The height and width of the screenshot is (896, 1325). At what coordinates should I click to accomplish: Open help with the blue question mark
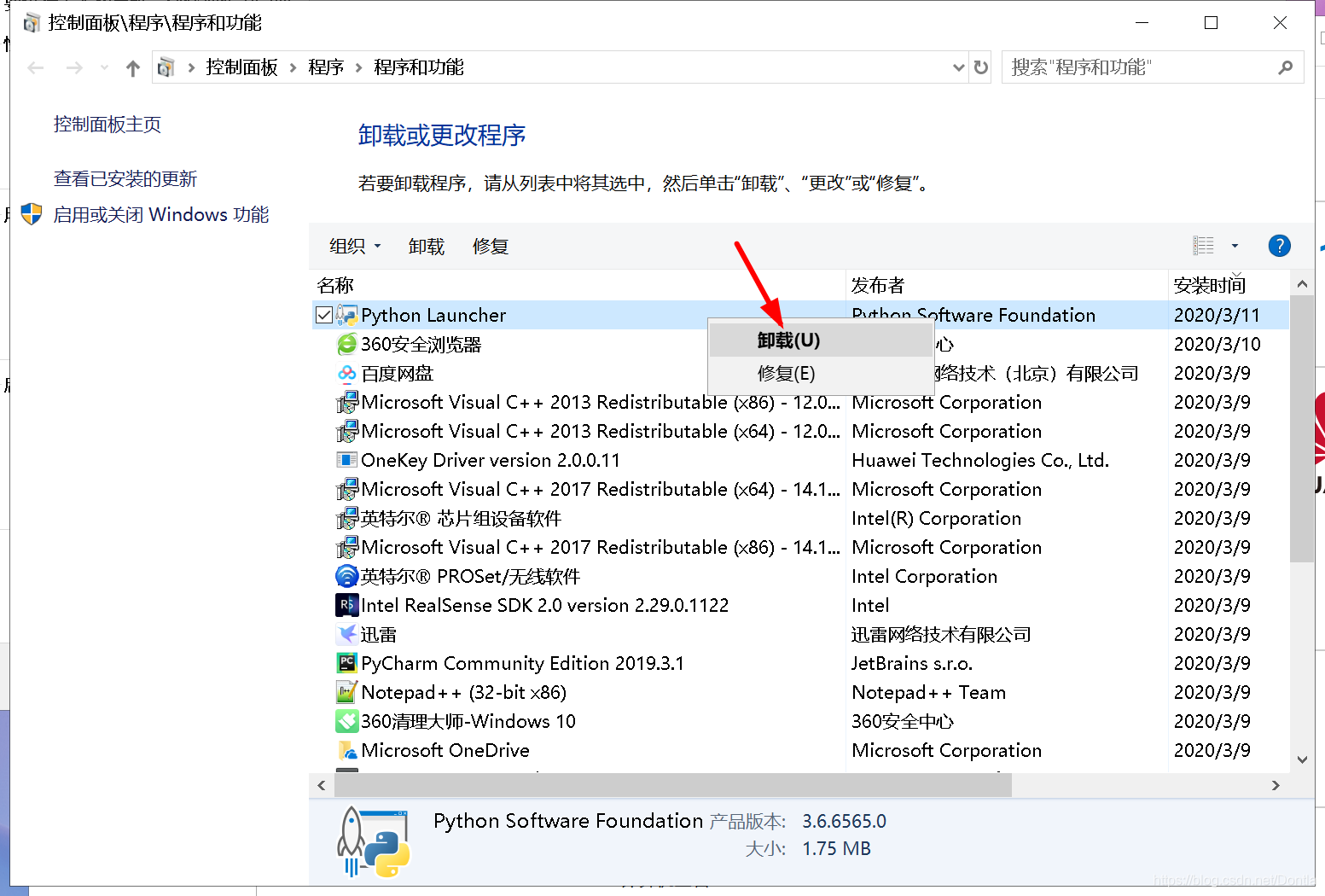click(x=1279, y=246)
